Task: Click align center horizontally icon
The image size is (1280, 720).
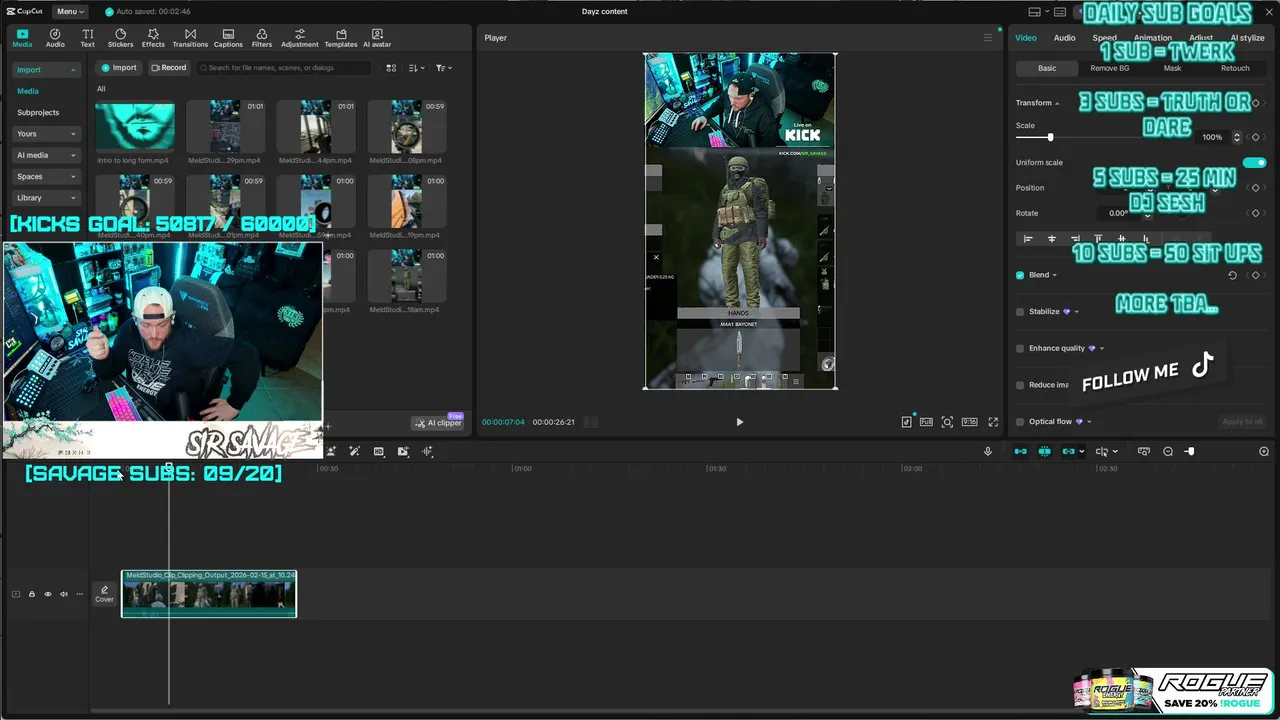Action: pos(1051,239)
